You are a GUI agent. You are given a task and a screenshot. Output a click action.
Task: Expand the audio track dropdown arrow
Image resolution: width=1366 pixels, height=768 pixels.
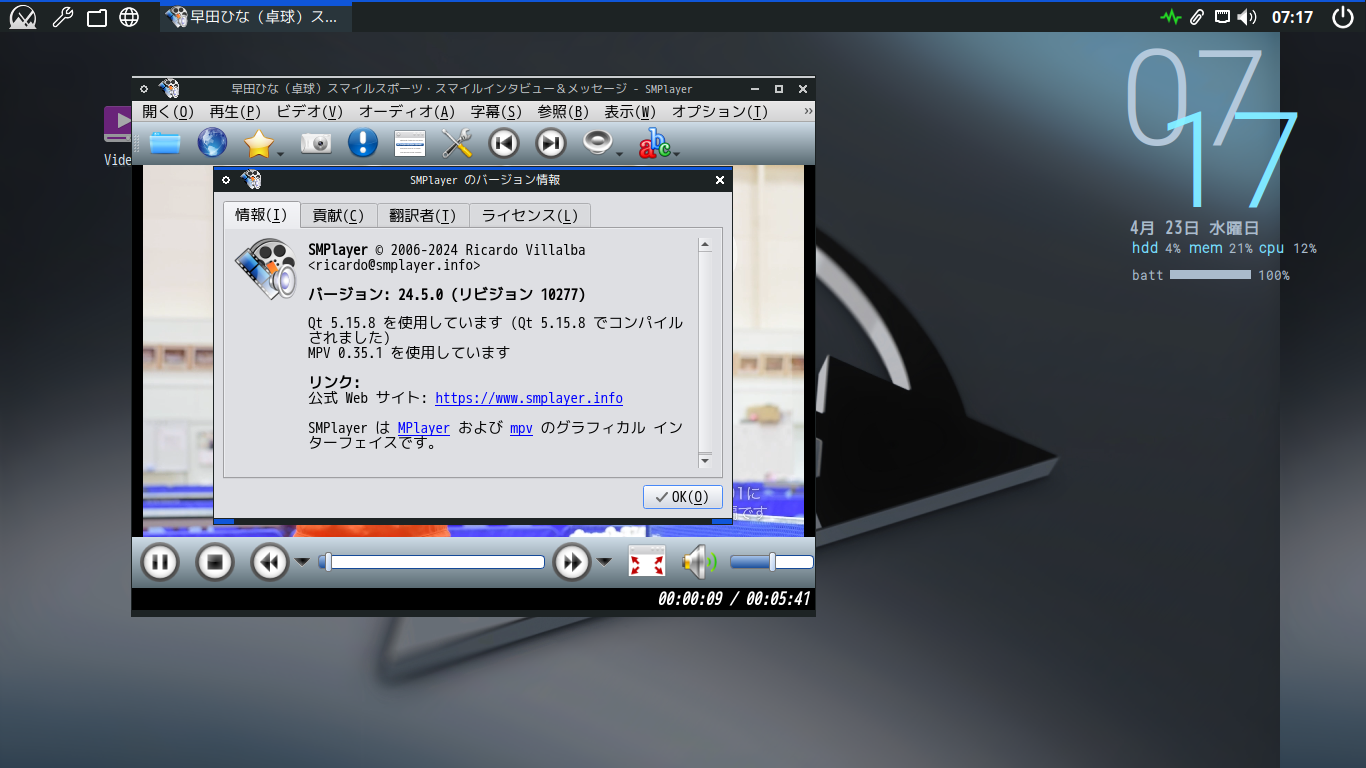pyautogui.click(x=620, y=153)
